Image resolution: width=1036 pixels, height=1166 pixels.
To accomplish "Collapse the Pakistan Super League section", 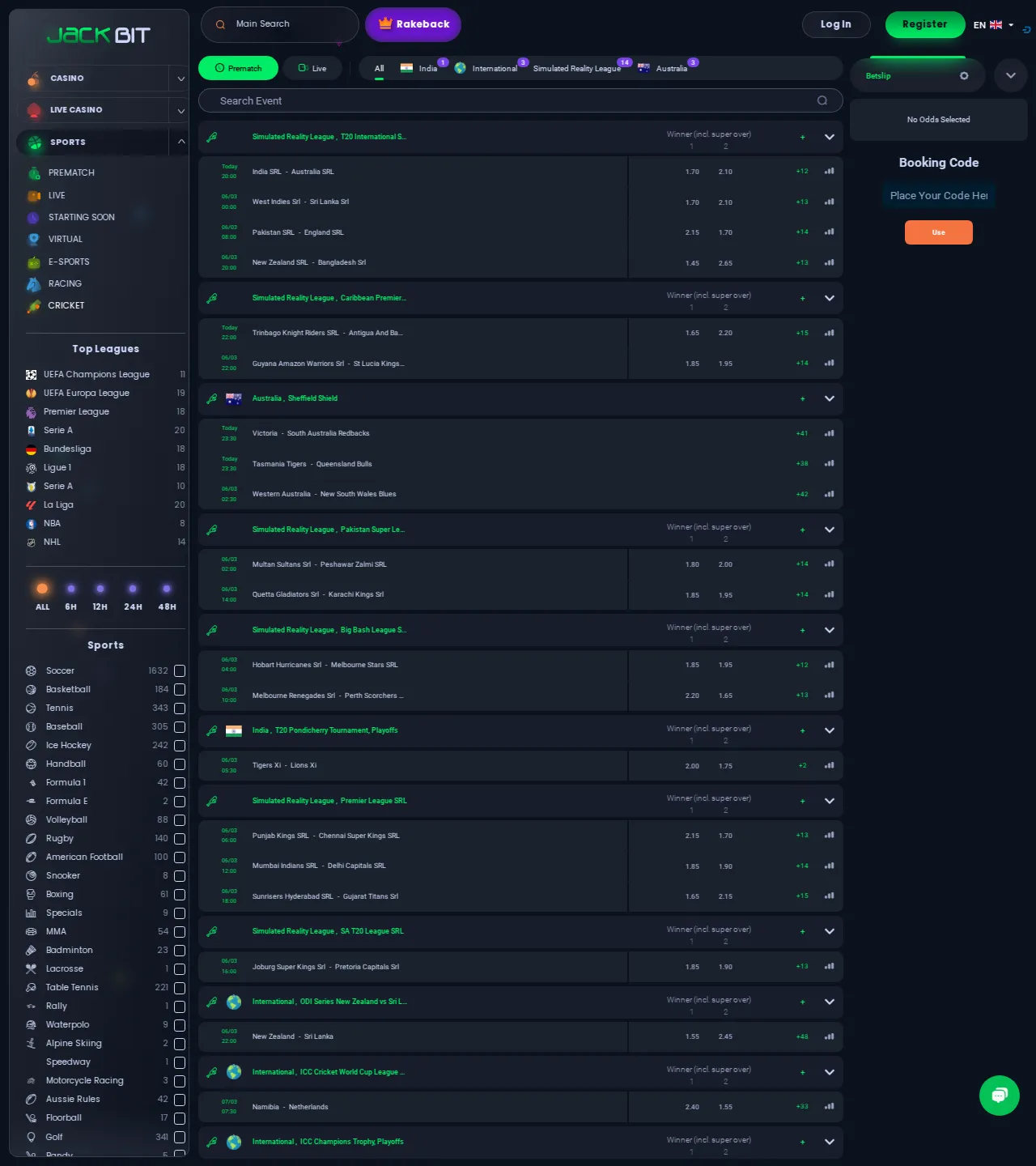I will (830, 530).
